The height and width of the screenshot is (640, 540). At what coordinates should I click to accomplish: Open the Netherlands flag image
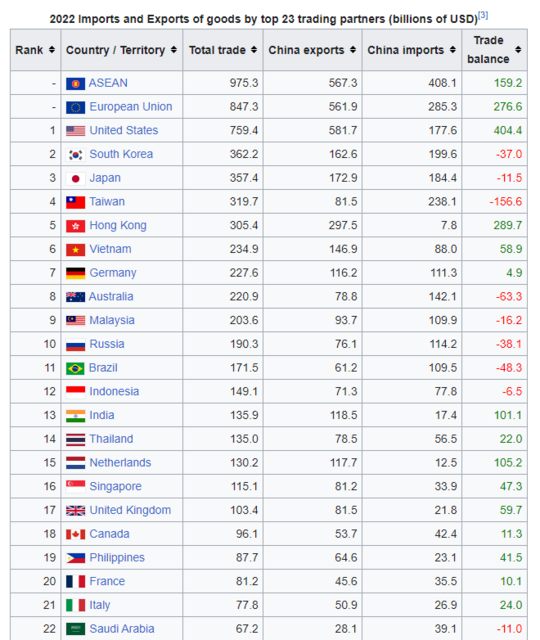pyautogui.click(x=76, y=463)
